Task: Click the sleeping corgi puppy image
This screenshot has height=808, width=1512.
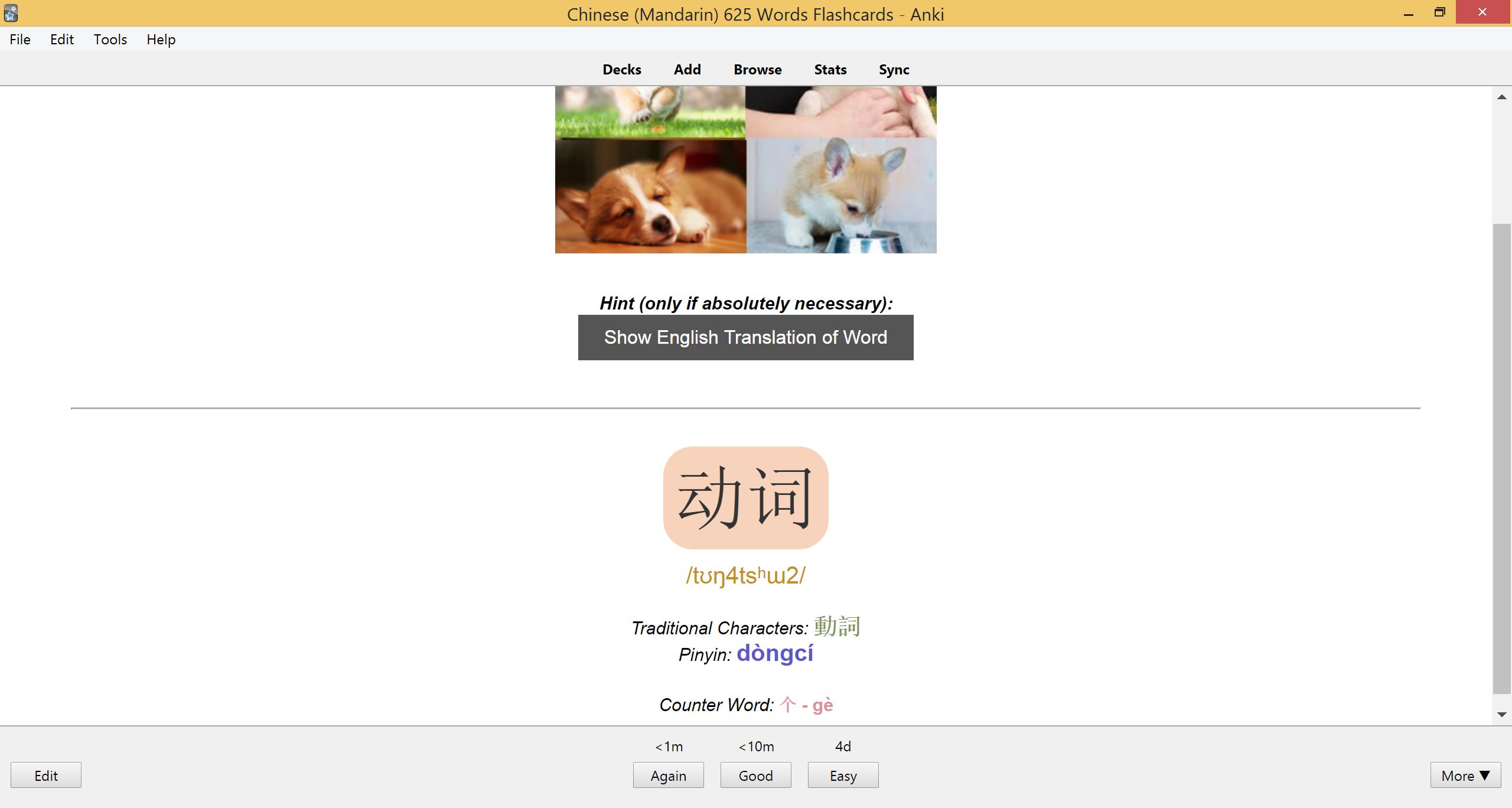Action: point(650,196)
